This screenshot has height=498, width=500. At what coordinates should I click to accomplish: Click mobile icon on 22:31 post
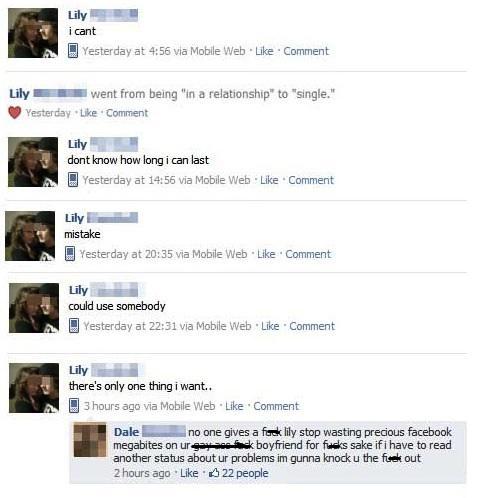click(74, 326)
